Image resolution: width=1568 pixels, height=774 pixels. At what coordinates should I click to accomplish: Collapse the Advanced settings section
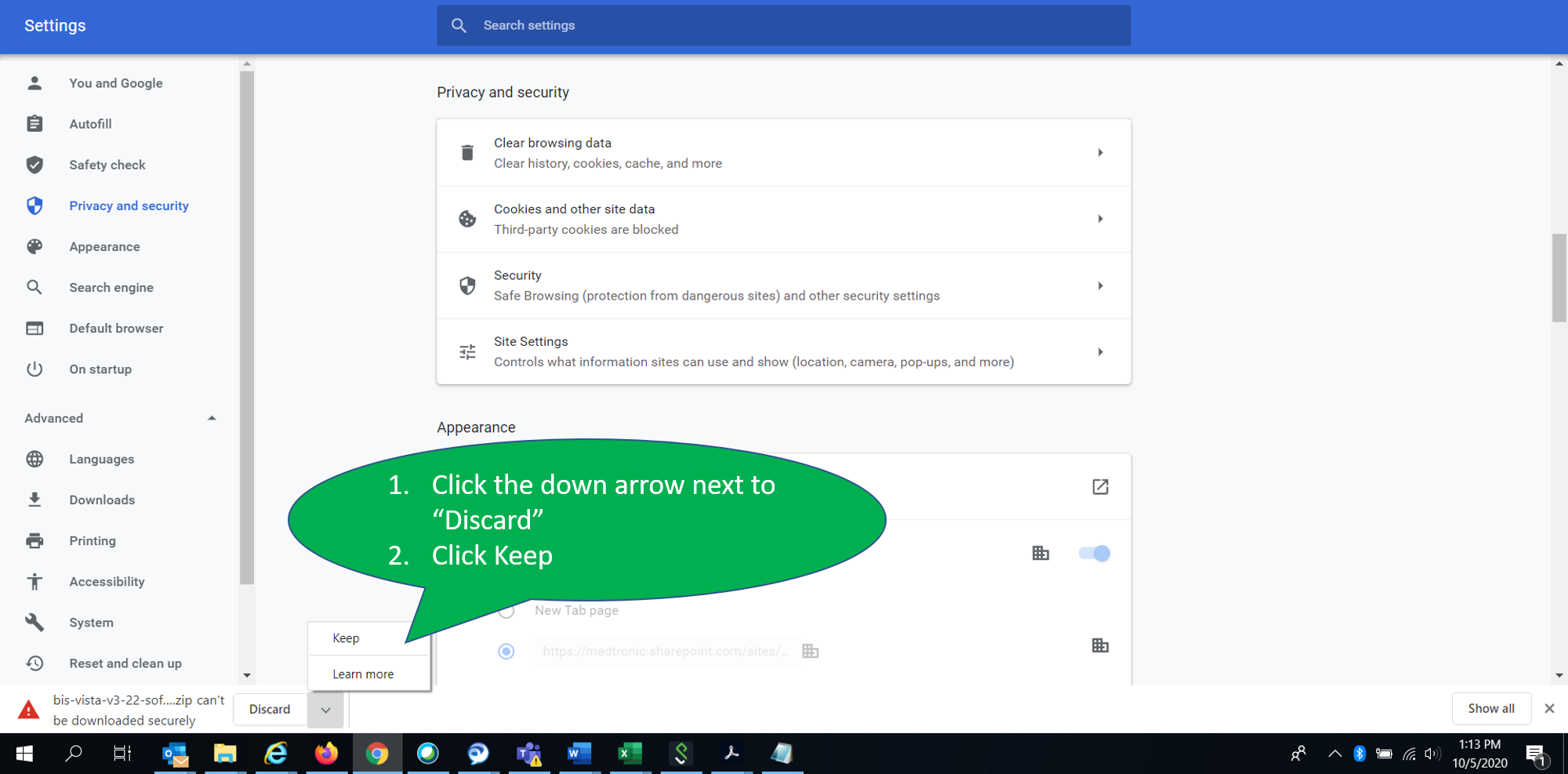[x=212, y=418]
